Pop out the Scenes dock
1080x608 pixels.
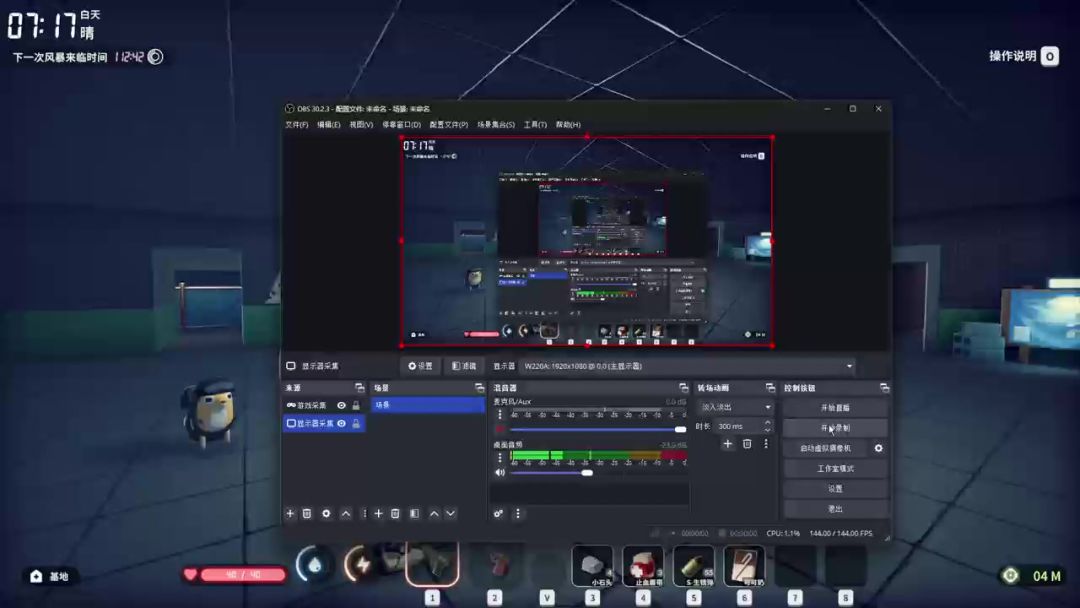(479, 388)
